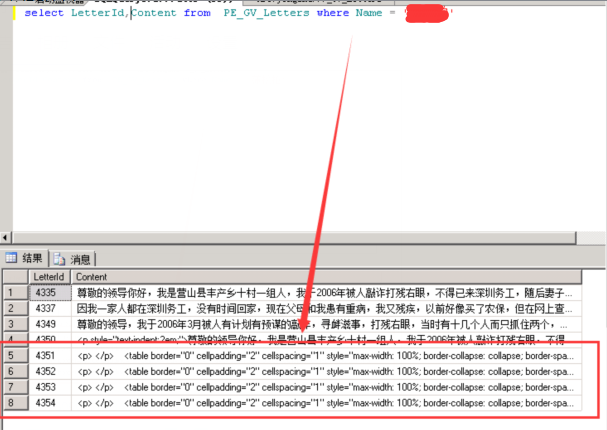
Task: Place cursor on the select keyword
Action: 44,14
